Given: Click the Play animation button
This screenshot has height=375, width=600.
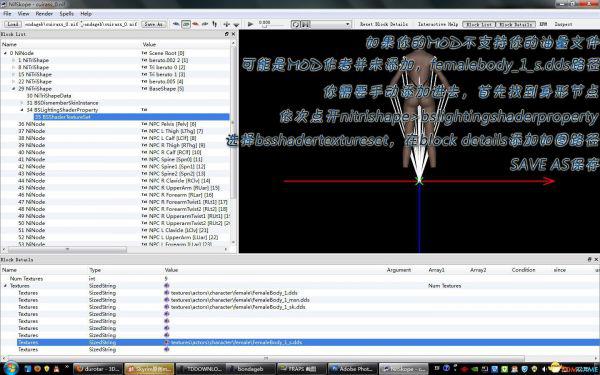Looking at the screenshot, I should click(250, 24).
